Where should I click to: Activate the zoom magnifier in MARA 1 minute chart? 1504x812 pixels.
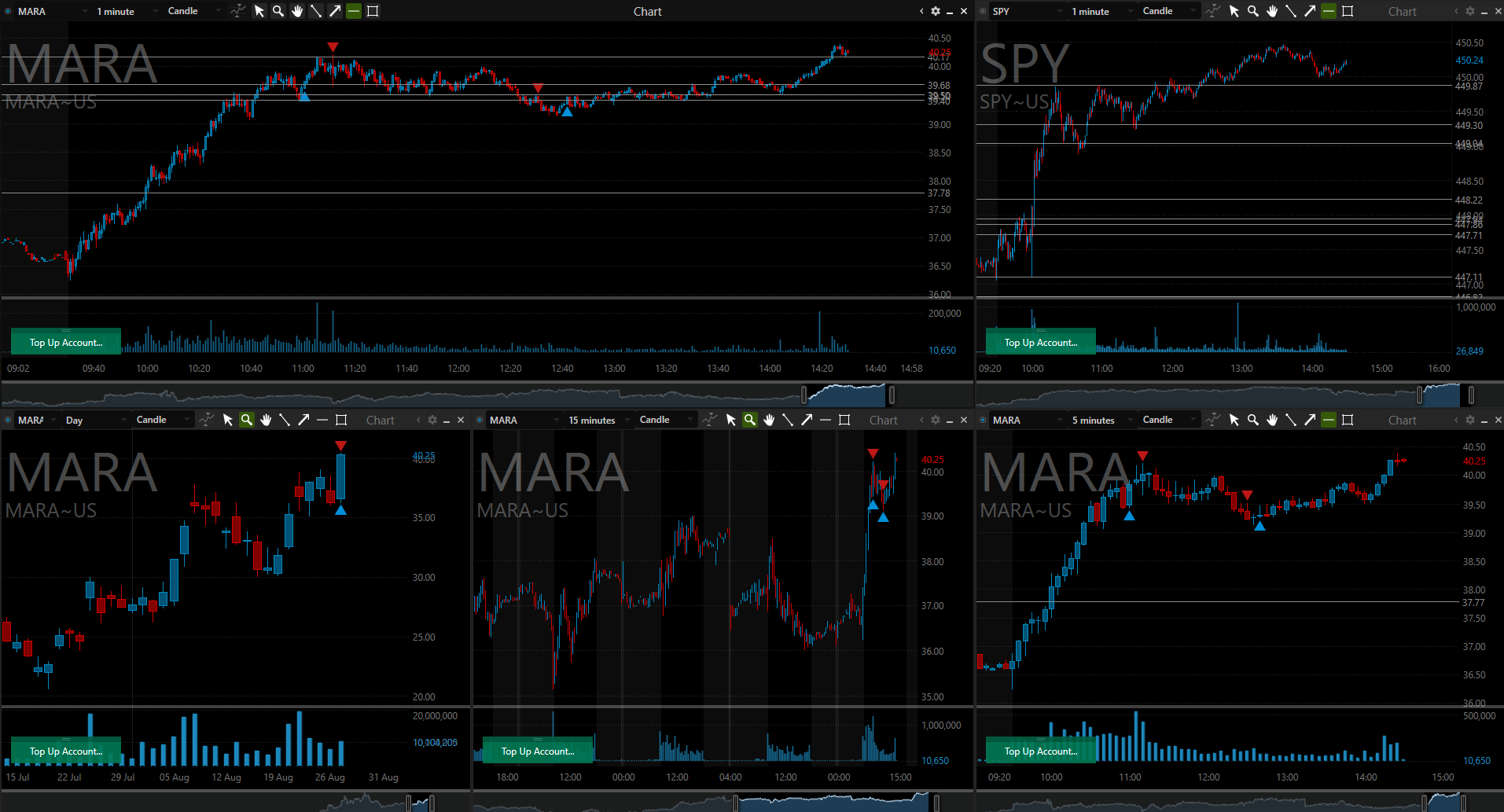coord(278,11)
